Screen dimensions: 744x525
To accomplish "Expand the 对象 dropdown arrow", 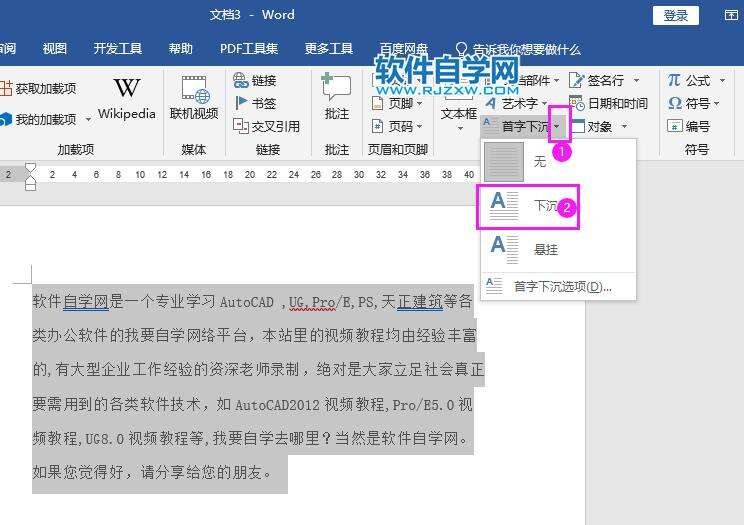I will tap(624, 126).
